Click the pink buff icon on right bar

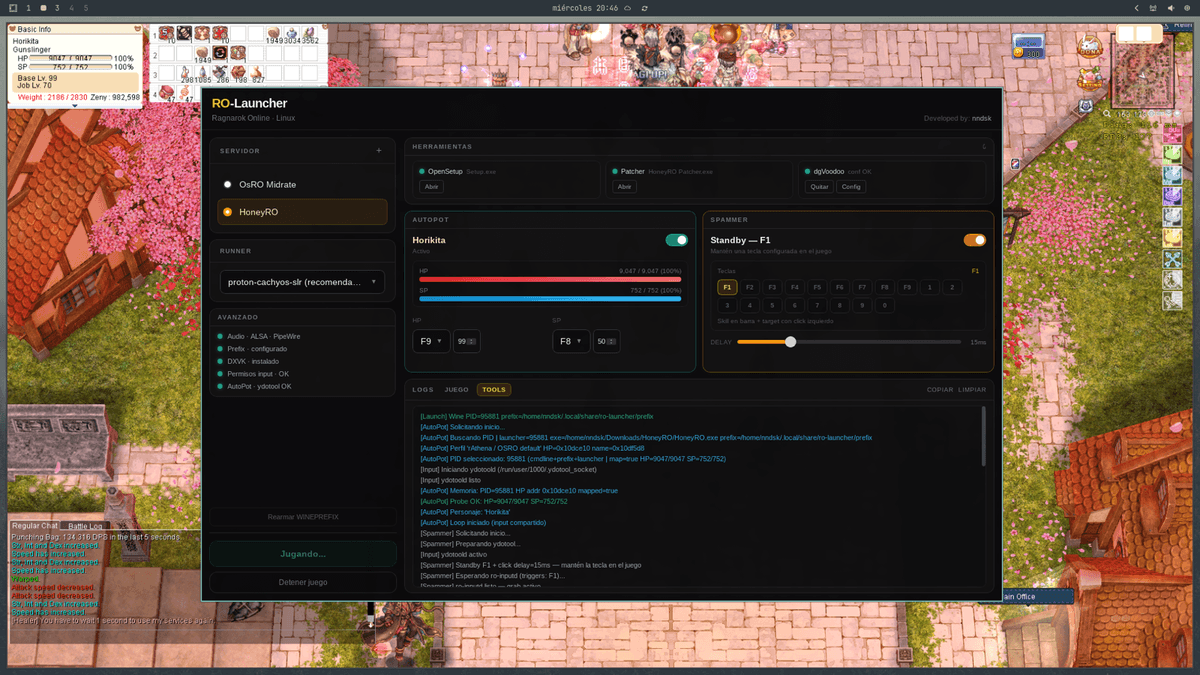coord(1172,134)
